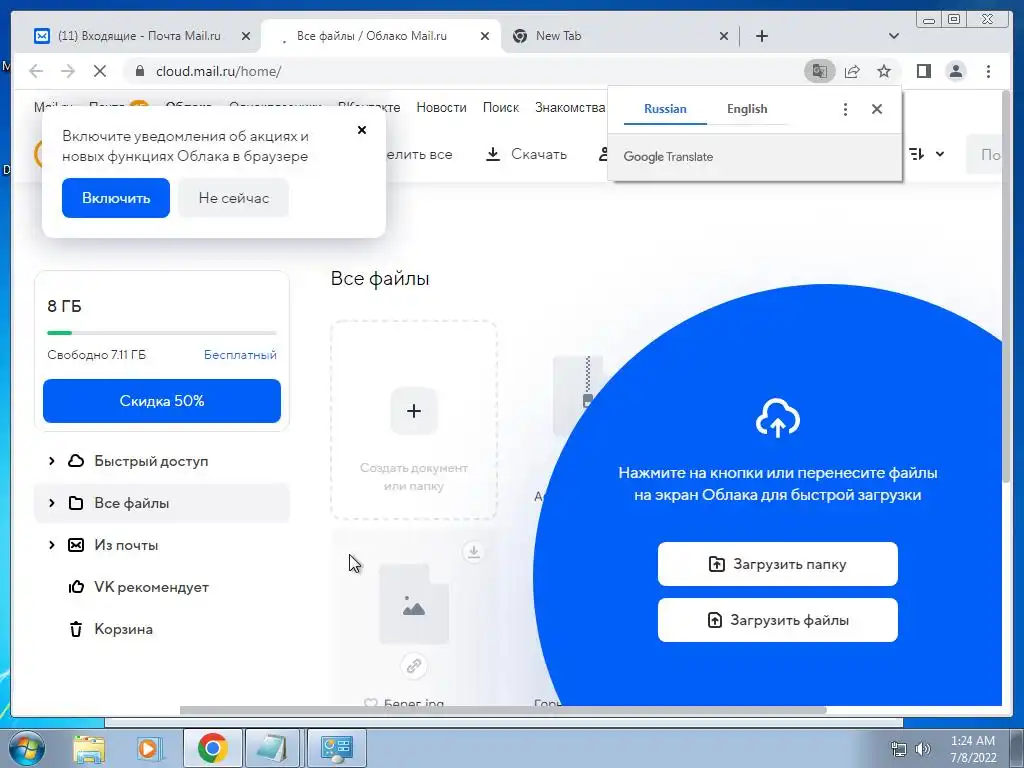Open Windows Media Player from taskbar

click(150, 748)
